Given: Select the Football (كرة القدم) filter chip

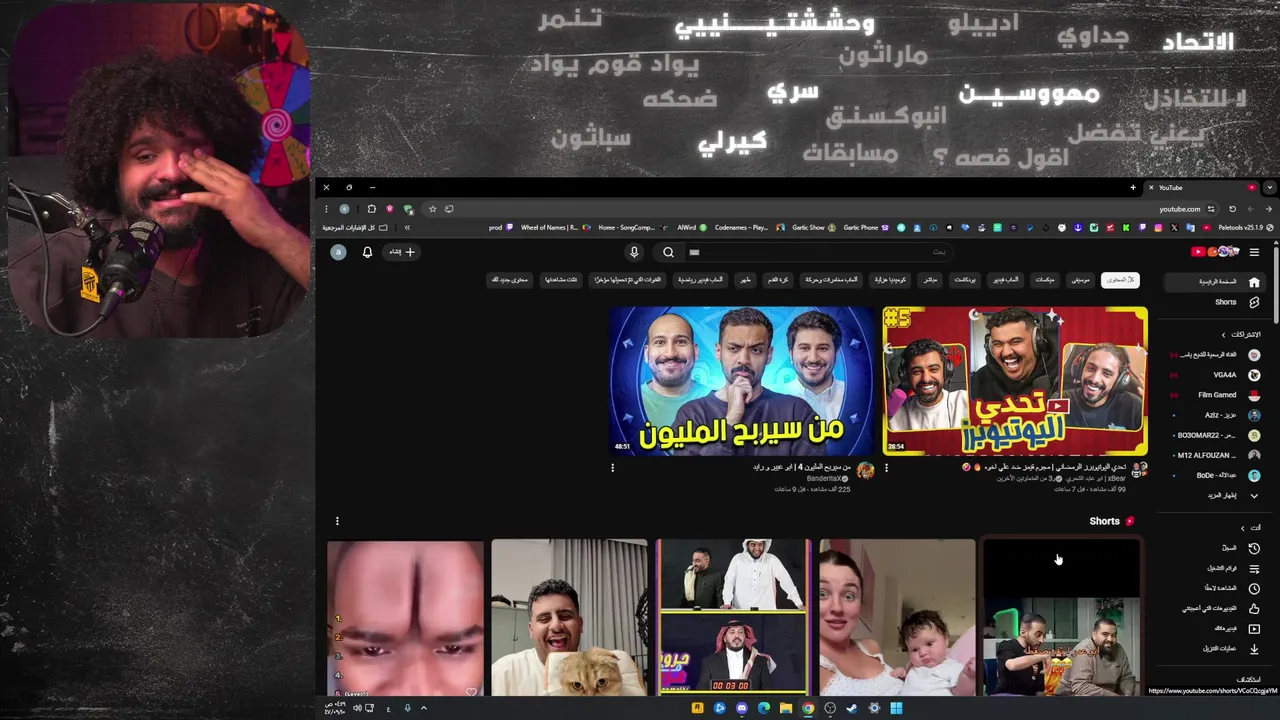Looking at the screenshot, I should tap(778, 280).
